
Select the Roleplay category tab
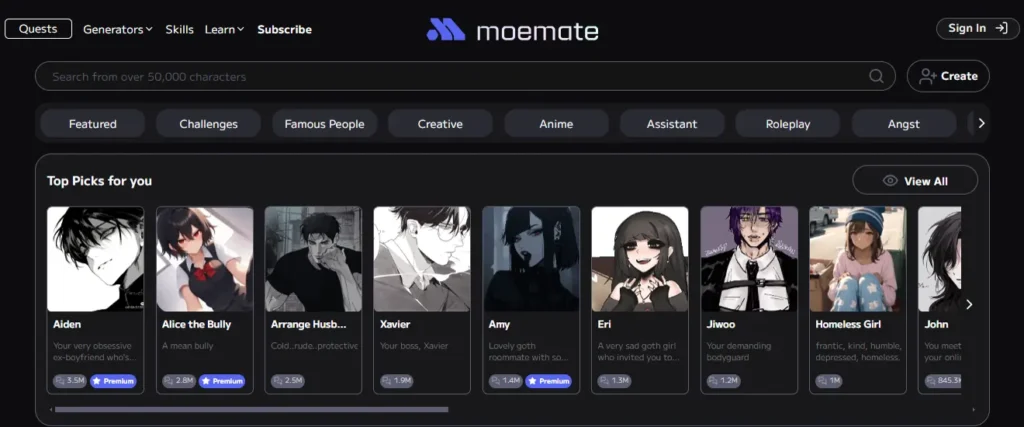tap(788, 123)
